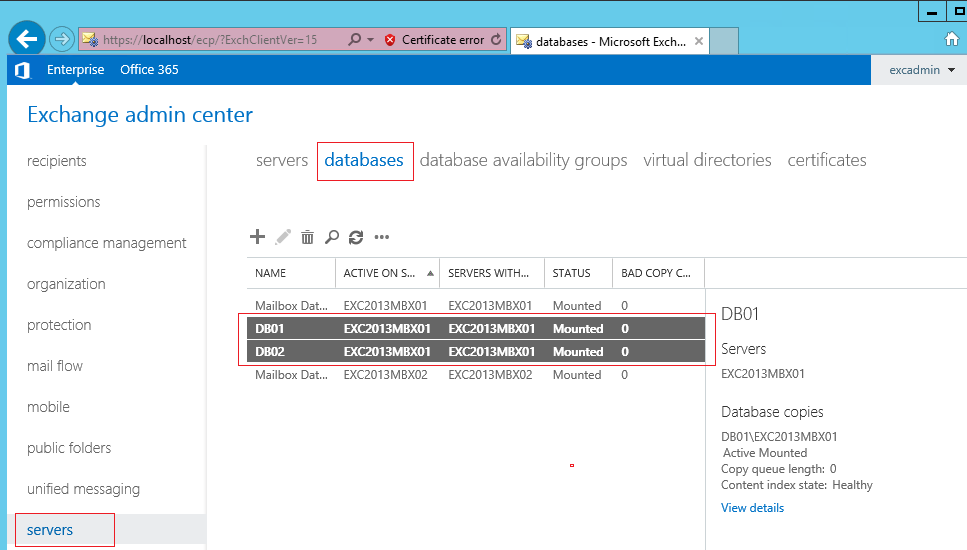Click the browser Forward arrow button
Screen dimensions: 967x550
coord(62,39)
